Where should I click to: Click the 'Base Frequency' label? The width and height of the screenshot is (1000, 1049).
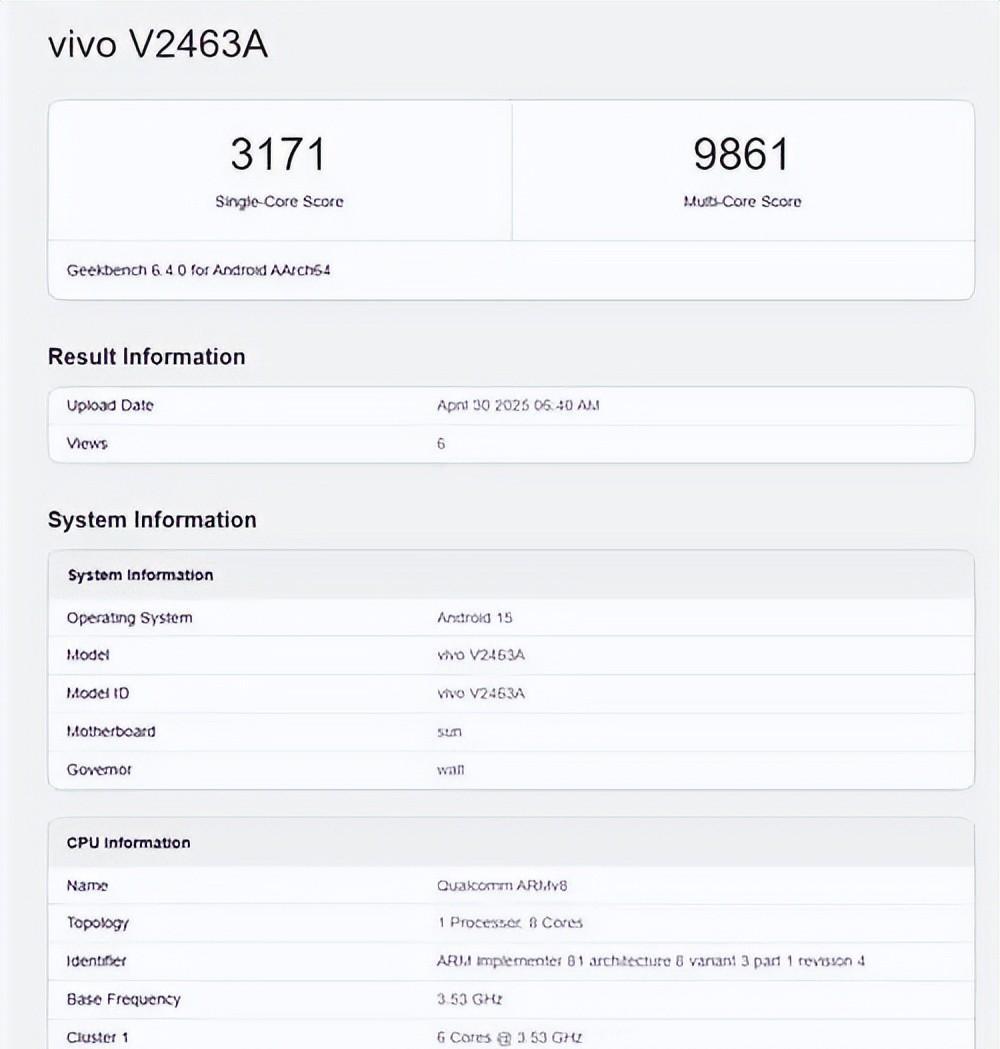point(124,999)
